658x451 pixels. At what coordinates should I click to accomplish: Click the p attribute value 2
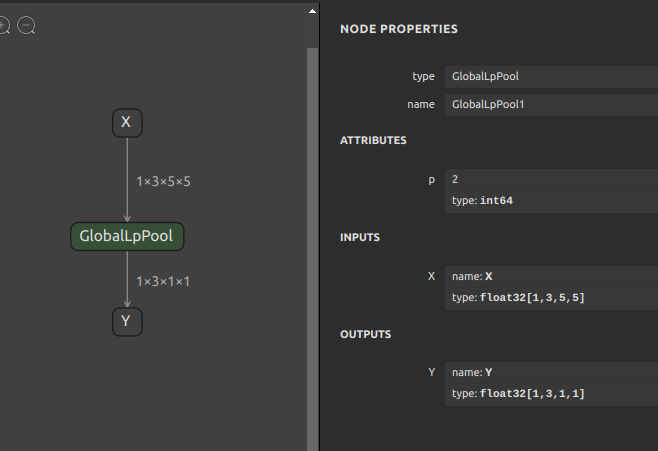[x=551, y=180]
